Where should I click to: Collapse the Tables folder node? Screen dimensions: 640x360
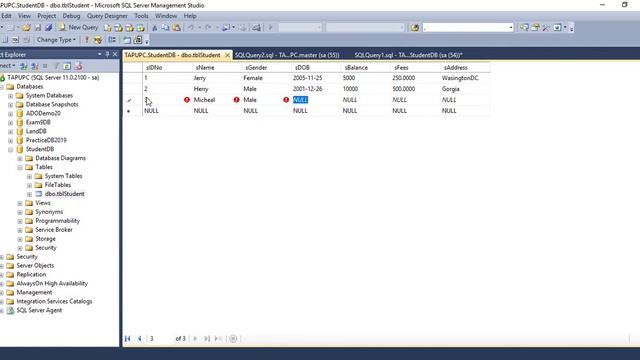click(x=20, y=167)
